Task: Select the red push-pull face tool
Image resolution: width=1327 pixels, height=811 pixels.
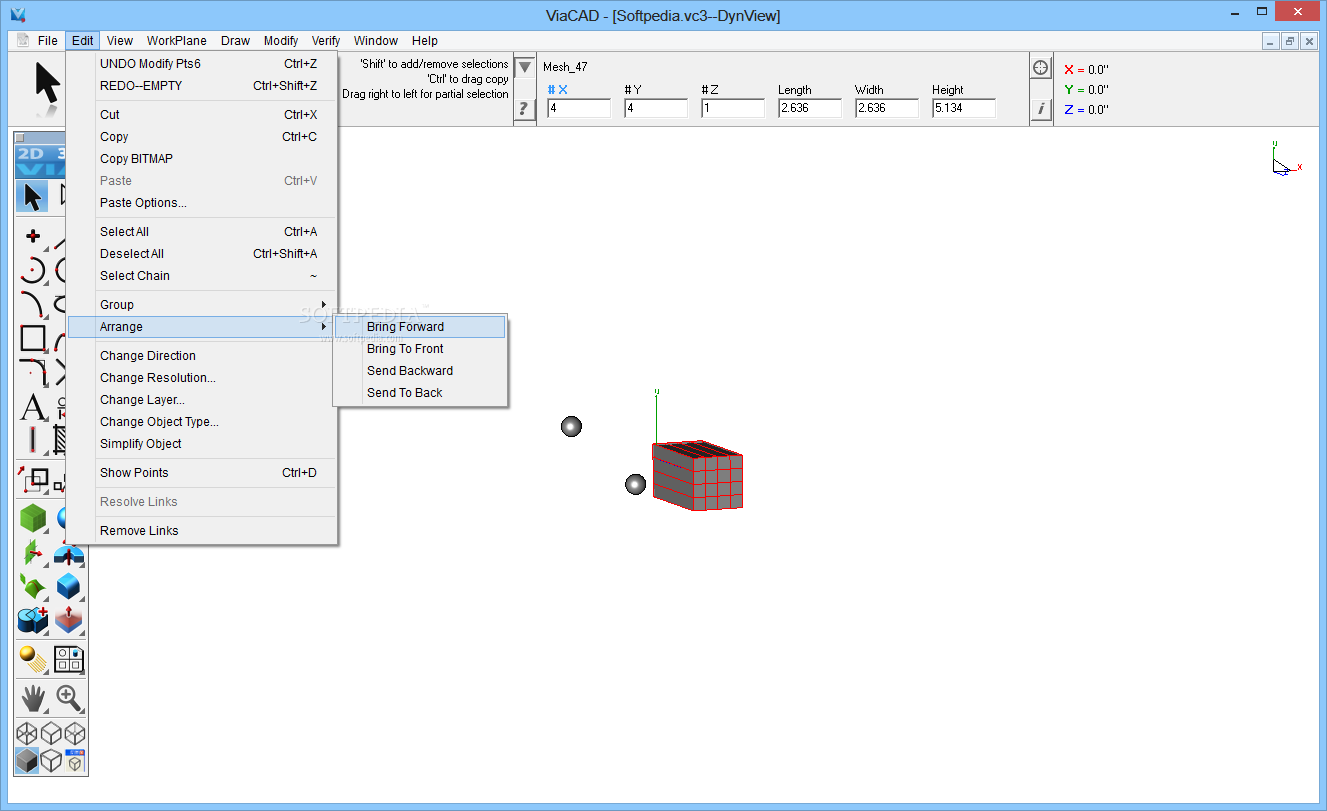Action: [69, 620]
